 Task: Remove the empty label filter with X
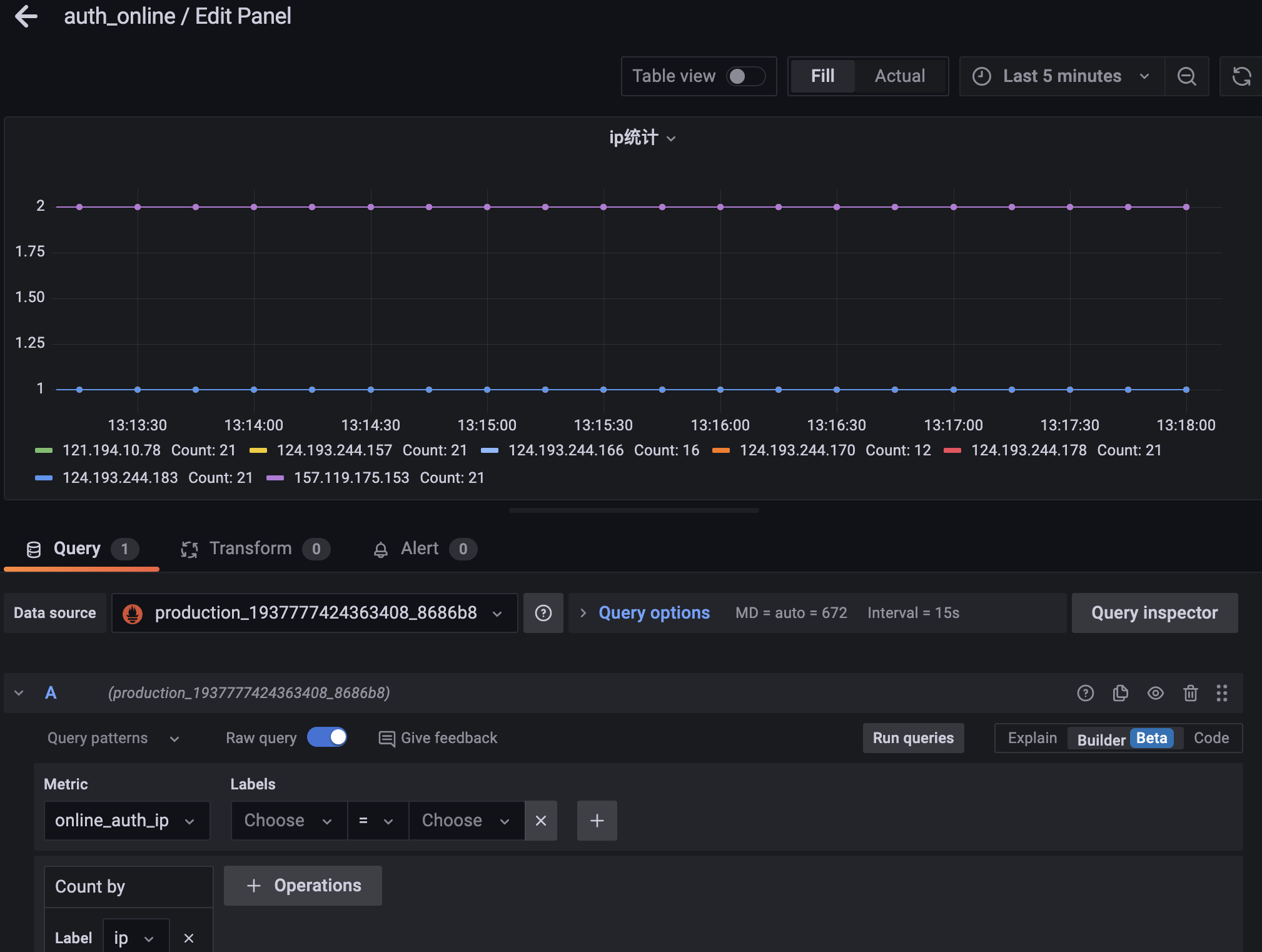[541, 821]
